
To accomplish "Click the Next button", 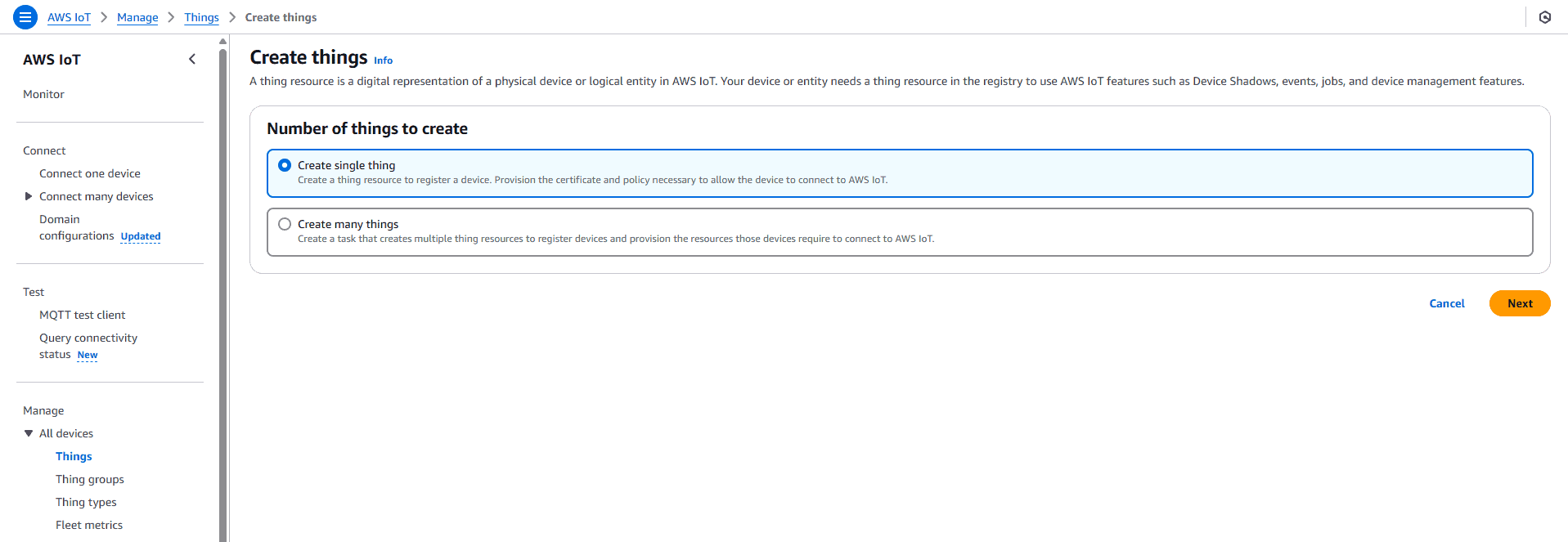I will click(x=1519, y=303).
